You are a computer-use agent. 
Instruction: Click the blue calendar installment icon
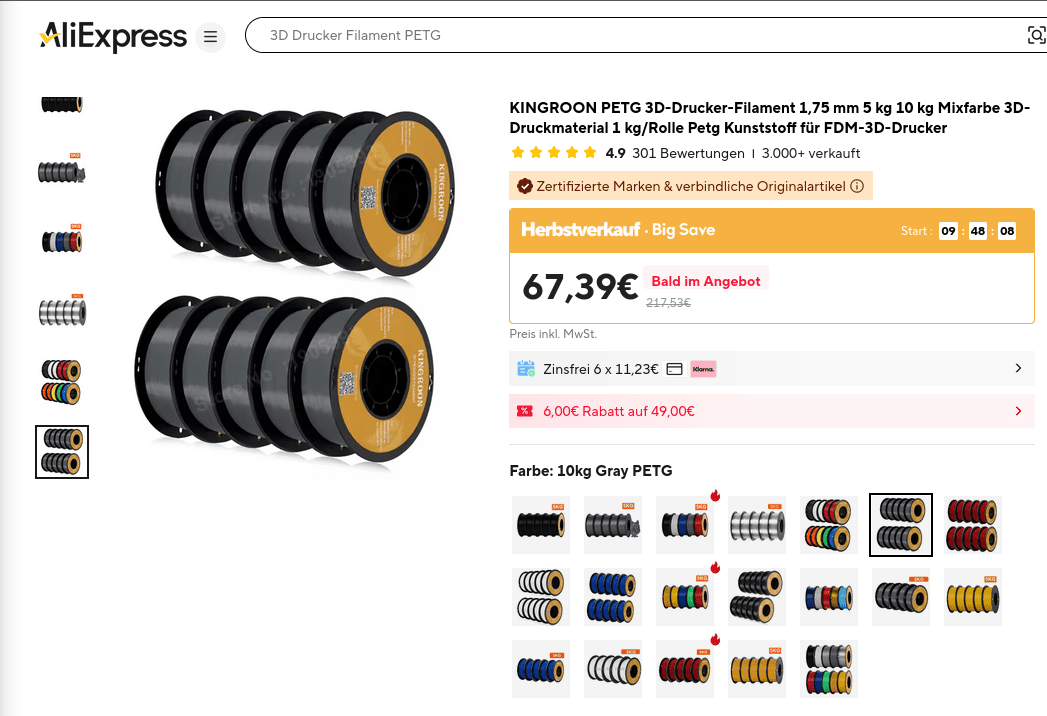tap(526, 369)
